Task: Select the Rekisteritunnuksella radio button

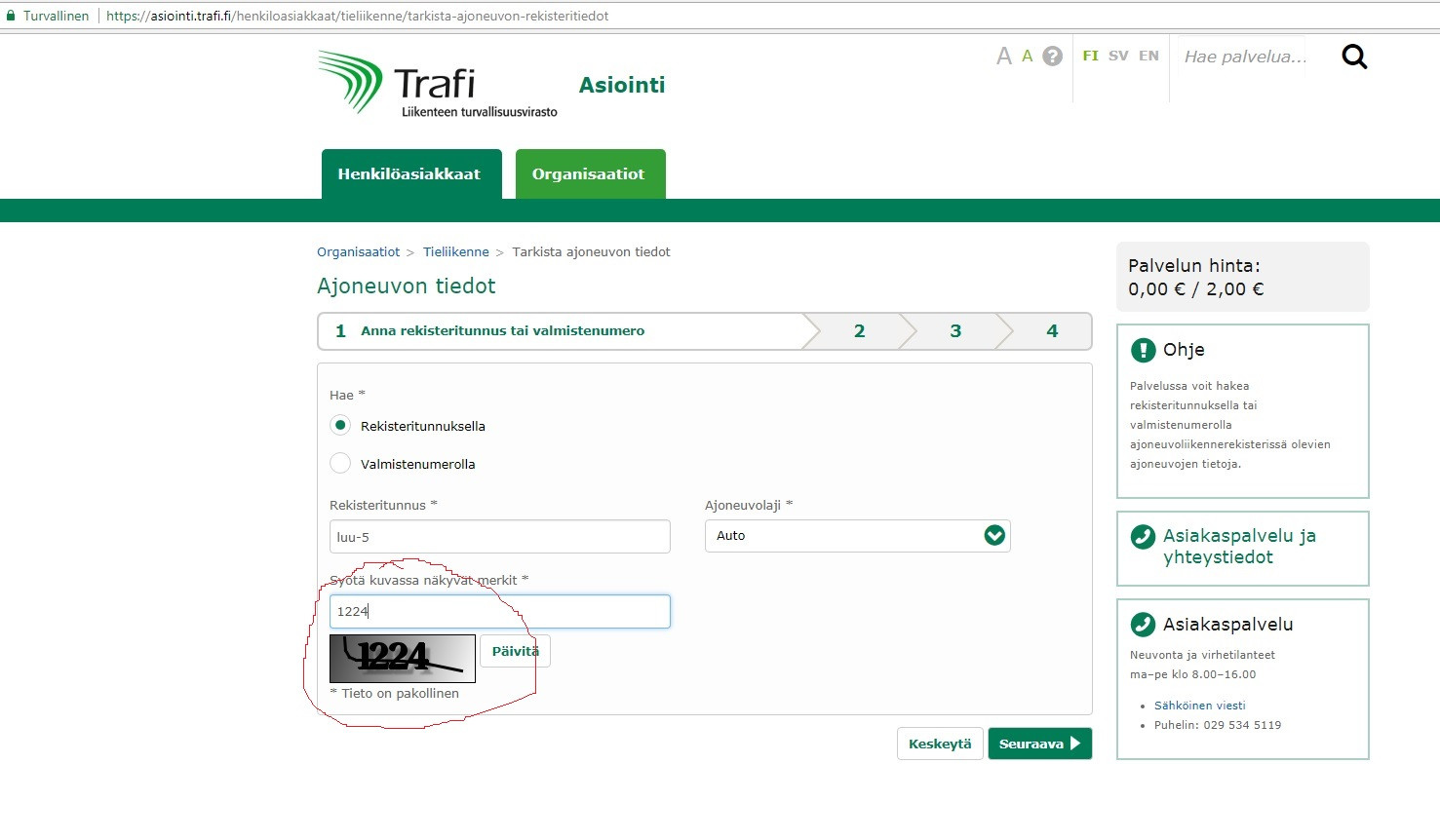Action: pos(340,426)
